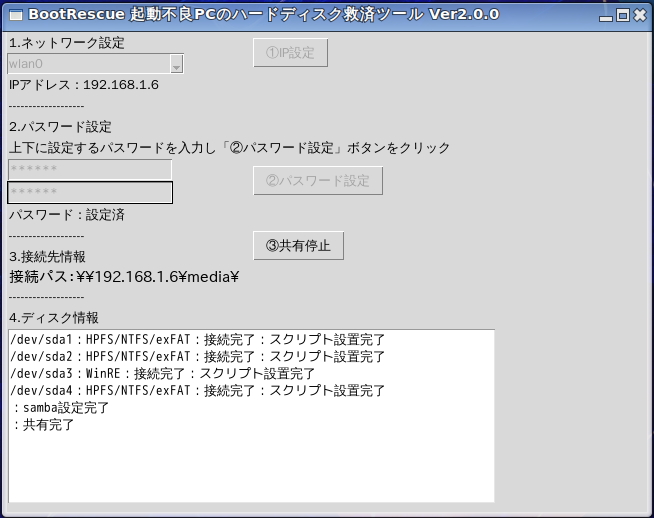Click the samba設定完了 log line
Screen dimensions: 654x518
[x=60, y=407]
